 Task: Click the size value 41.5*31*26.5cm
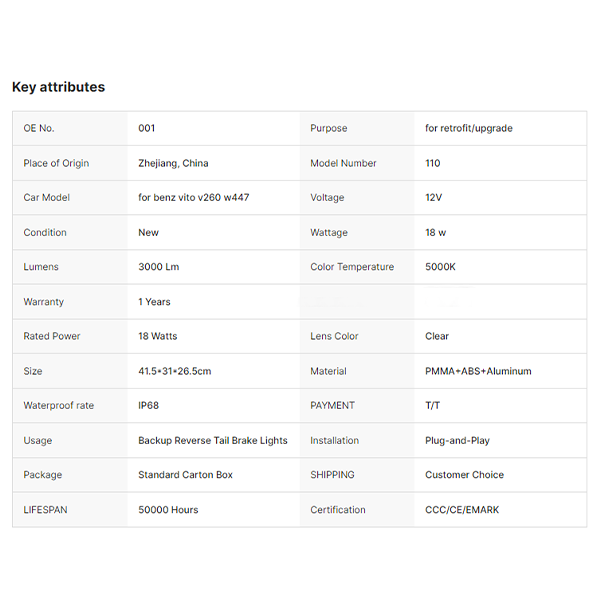tap(175, 371)
